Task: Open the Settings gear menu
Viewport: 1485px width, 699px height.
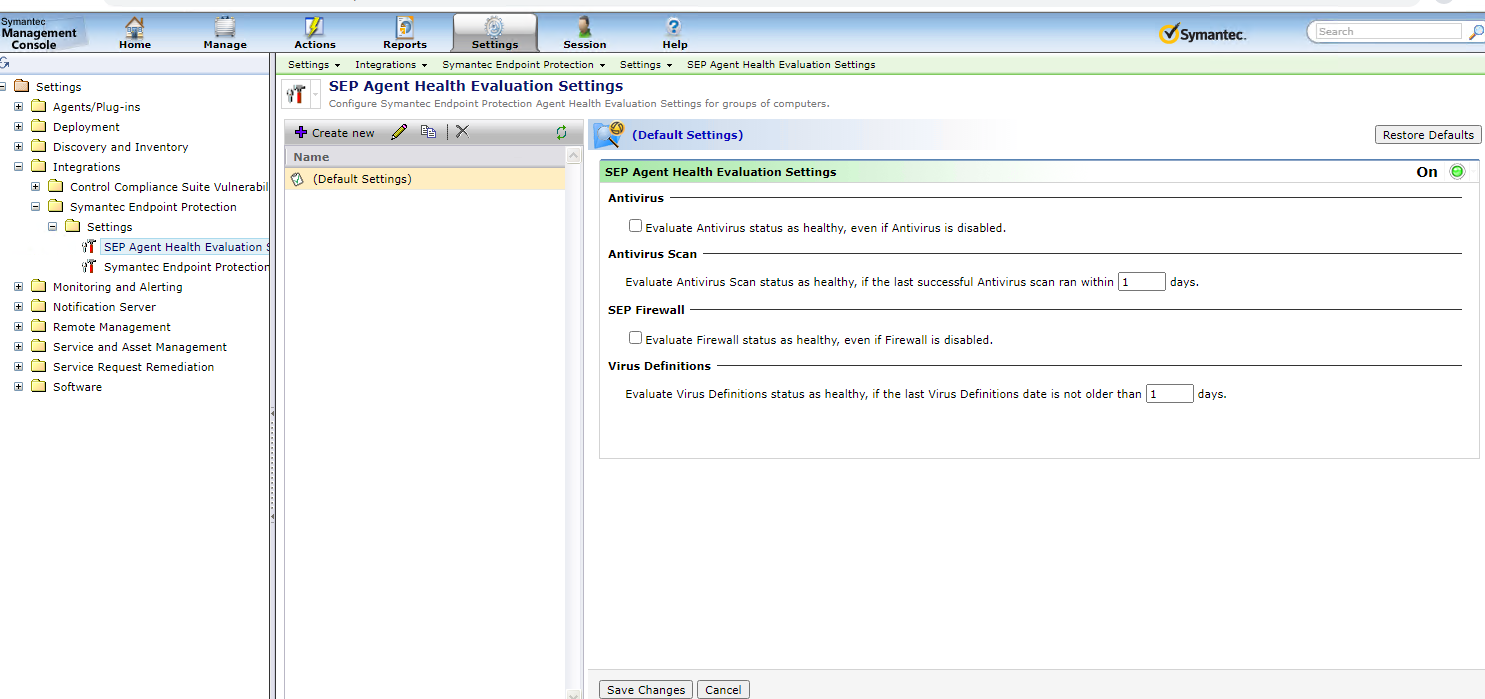Action: tap(494, 27)
